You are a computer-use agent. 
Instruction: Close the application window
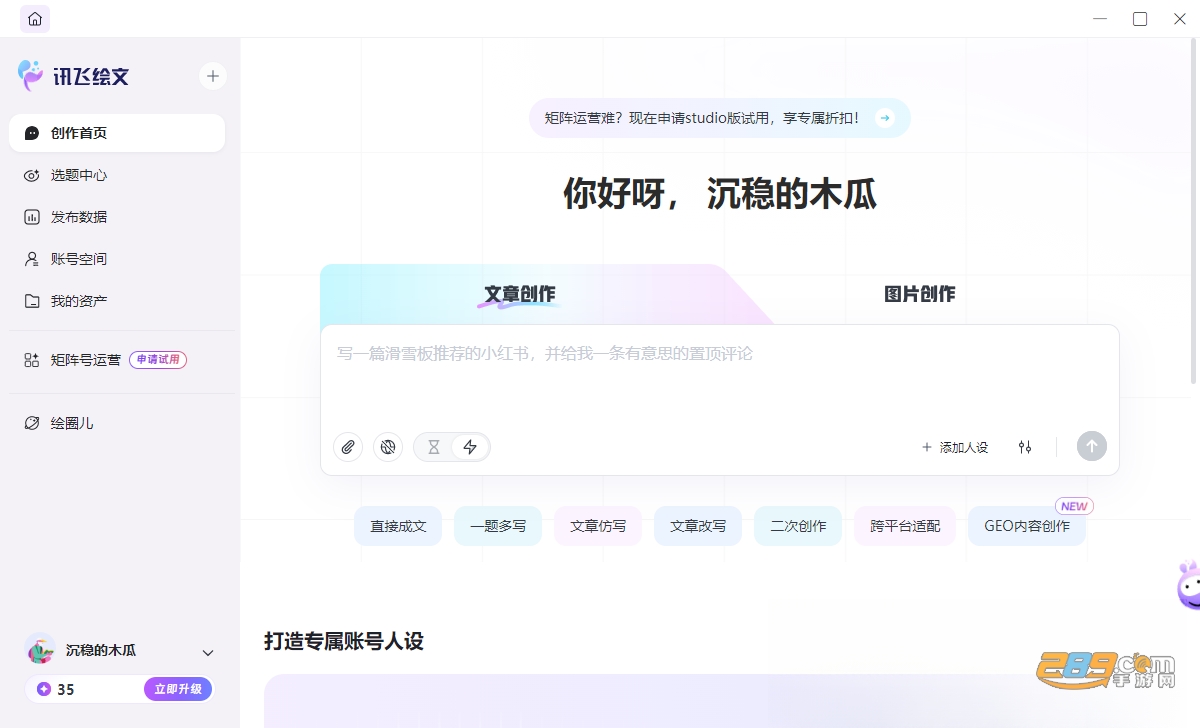pyautogui.click(x=1180, y=19)
